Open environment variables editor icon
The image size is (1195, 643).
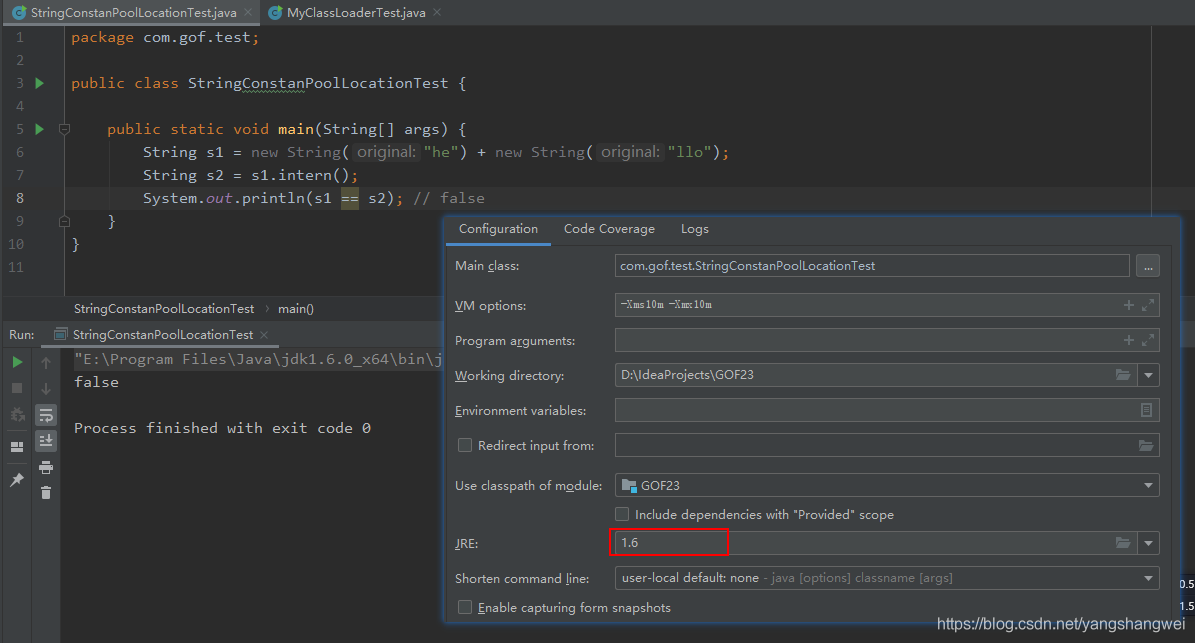coord(1146,410)
